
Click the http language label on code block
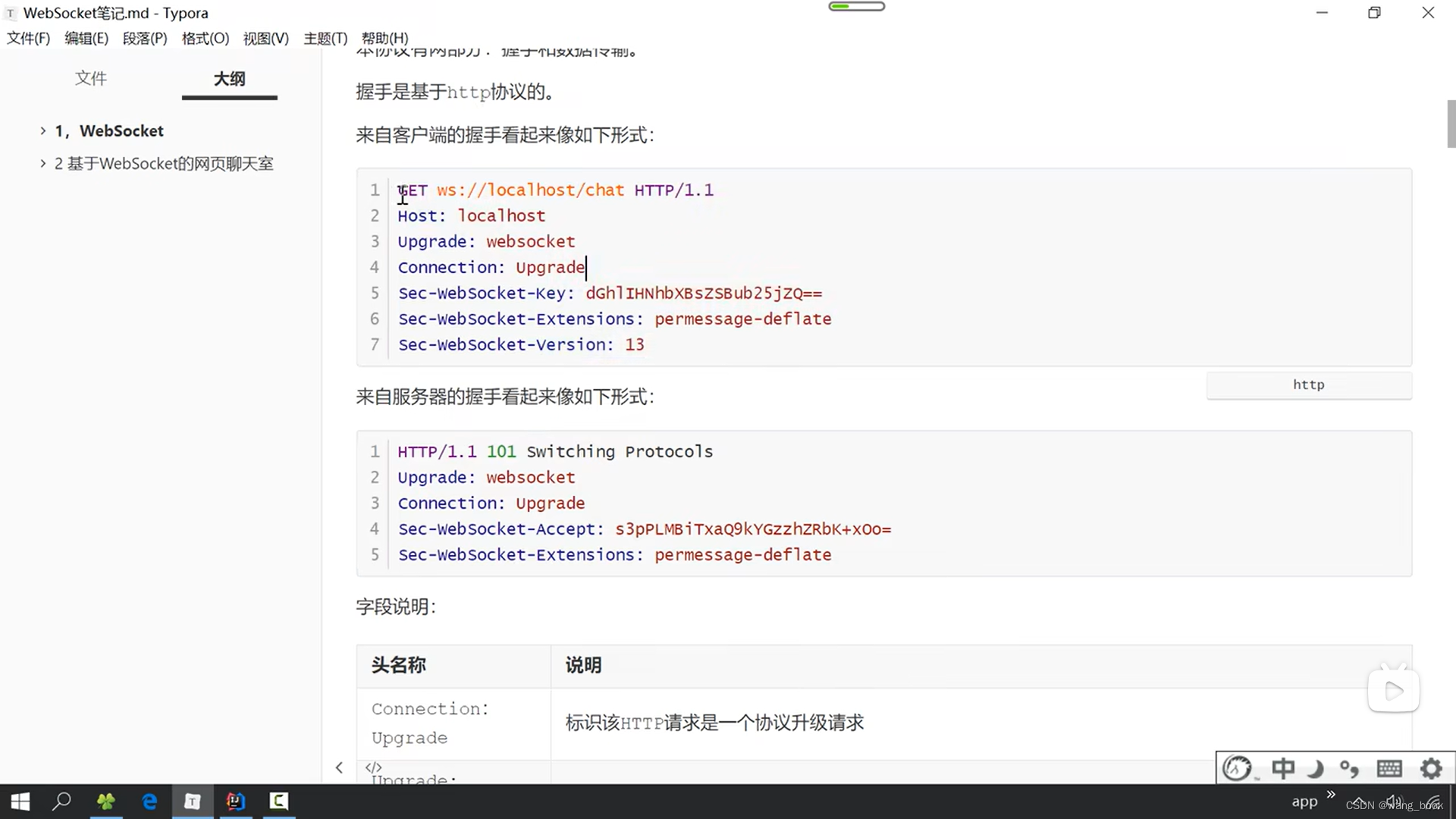[1308, 384]
